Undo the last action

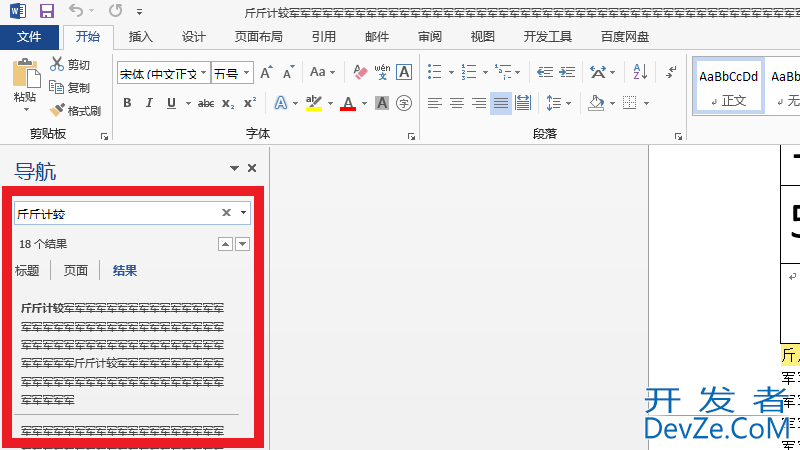pos(76,10)
